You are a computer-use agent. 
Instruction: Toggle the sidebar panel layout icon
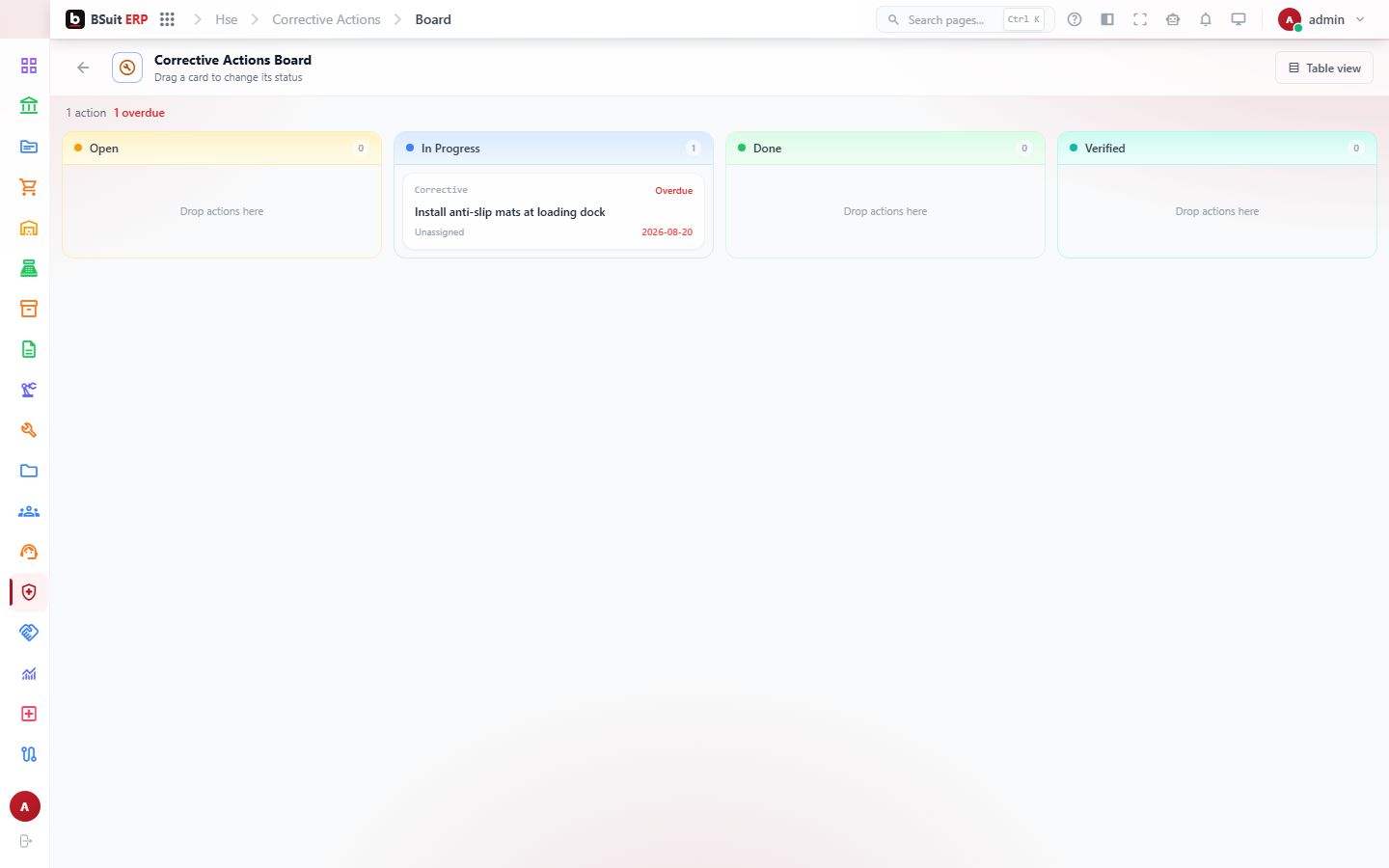(1107, 19)
